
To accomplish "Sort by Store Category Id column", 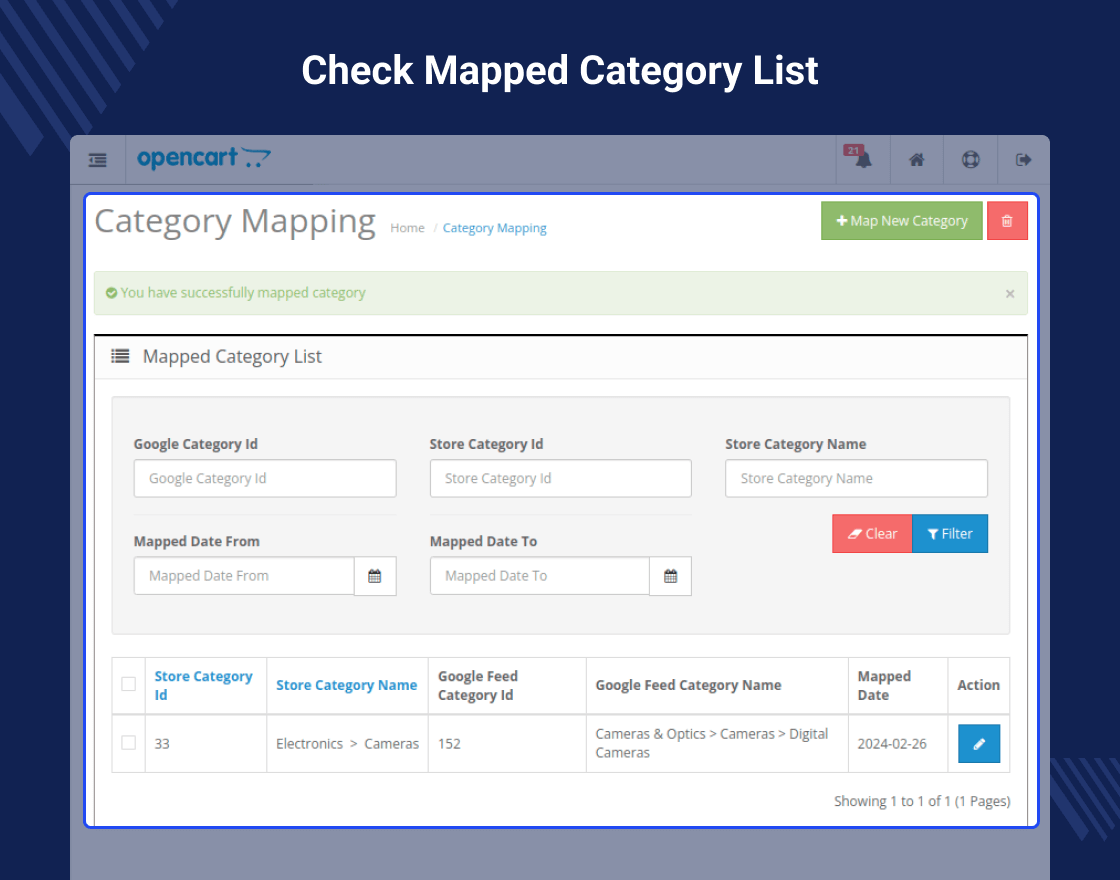I will click(204, 686).
